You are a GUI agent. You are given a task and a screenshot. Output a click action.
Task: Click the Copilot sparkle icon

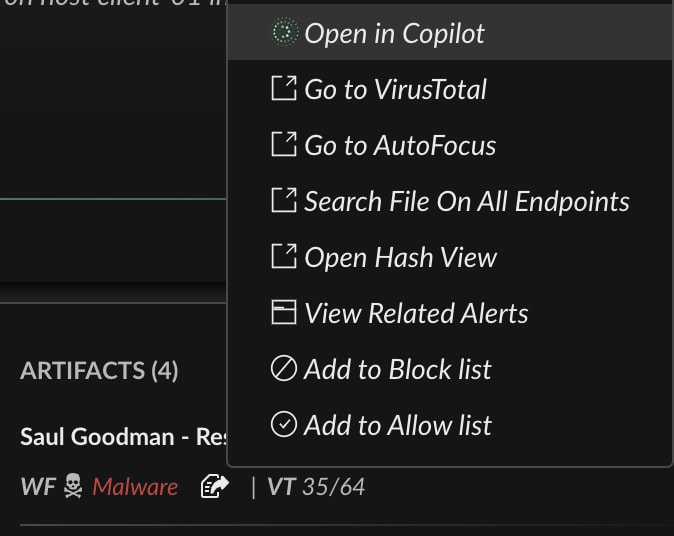click(284, 33)
